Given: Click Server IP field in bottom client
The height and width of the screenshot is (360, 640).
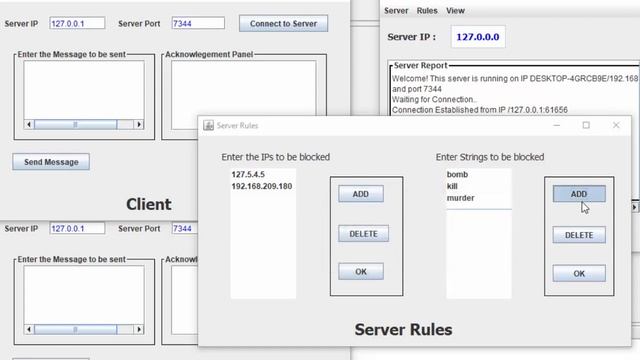Looking at the screenshot, I should coord(77,228).
